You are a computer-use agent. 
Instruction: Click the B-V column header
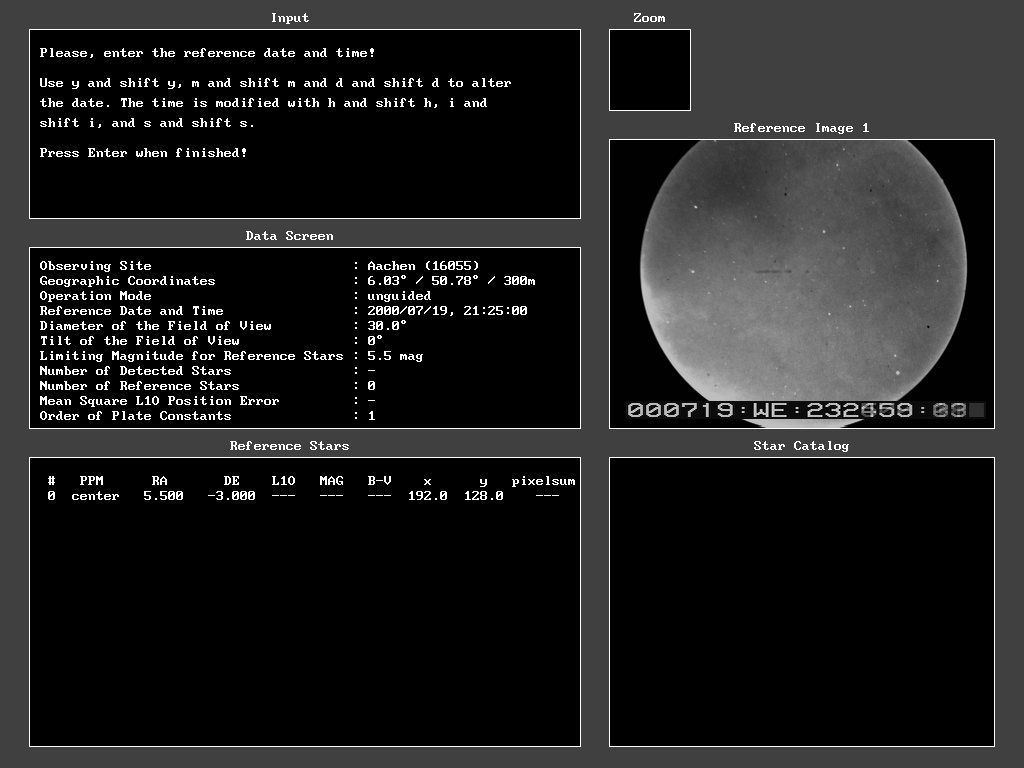(x=379, y=481)
